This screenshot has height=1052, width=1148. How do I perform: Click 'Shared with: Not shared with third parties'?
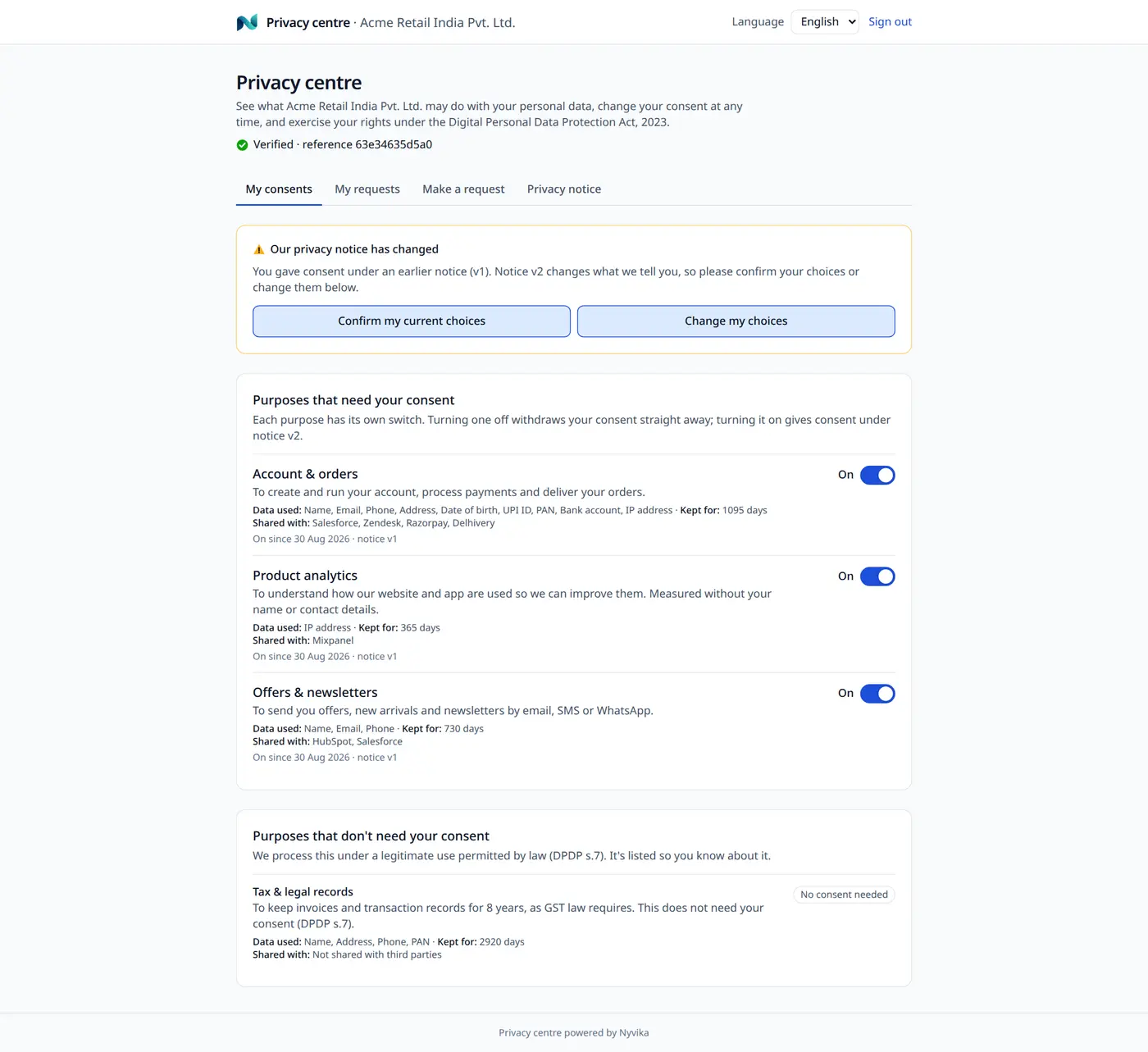click(x=347, y=955)
